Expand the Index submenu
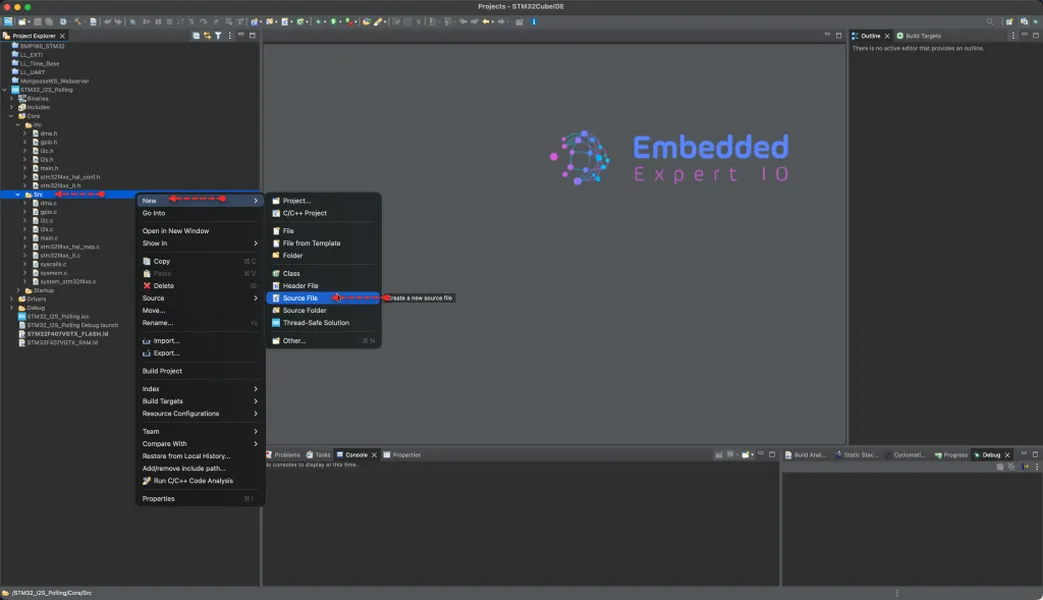The width and height of the screenshot is (1043, 600). point(200,389)
